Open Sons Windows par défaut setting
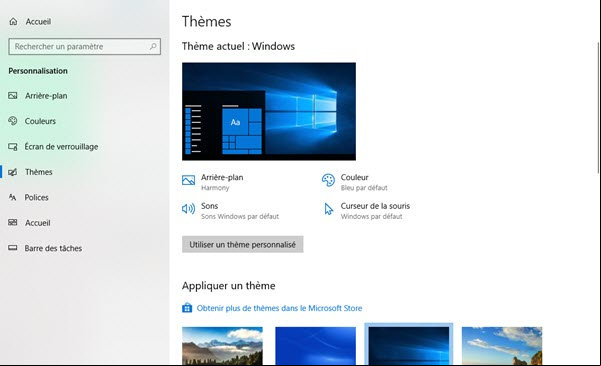The width and height of the screenshot is (601, 366). pyautogui.click(x=230, y=211)
